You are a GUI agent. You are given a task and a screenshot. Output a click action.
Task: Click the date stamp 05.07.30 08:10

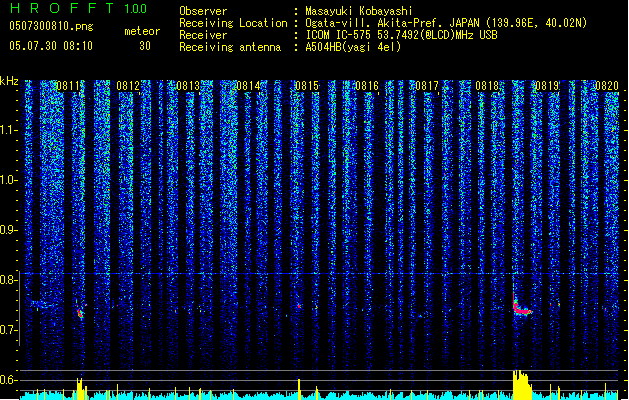pos(51,46)
